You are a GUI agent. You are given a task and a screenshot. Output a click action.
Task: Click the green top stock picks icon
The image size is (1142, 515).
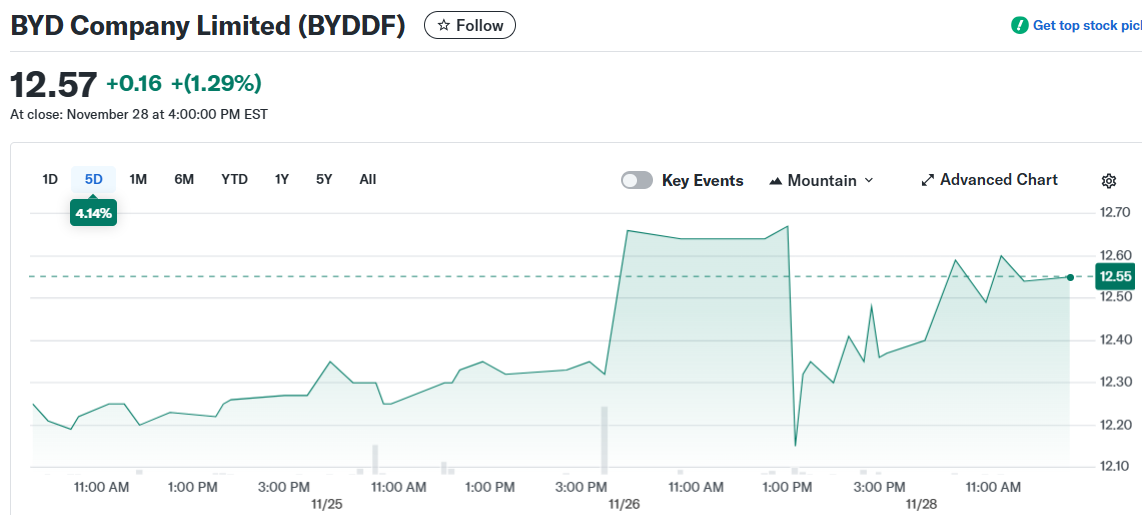pyautogui.click(x=1019, y=26)
